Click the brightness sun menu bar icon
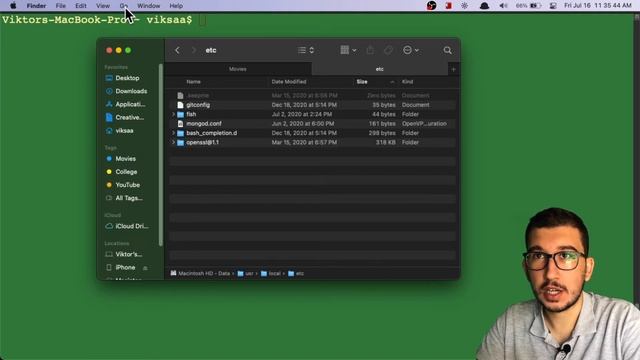The width and height of the screenshot is (640, 360). 464,6
